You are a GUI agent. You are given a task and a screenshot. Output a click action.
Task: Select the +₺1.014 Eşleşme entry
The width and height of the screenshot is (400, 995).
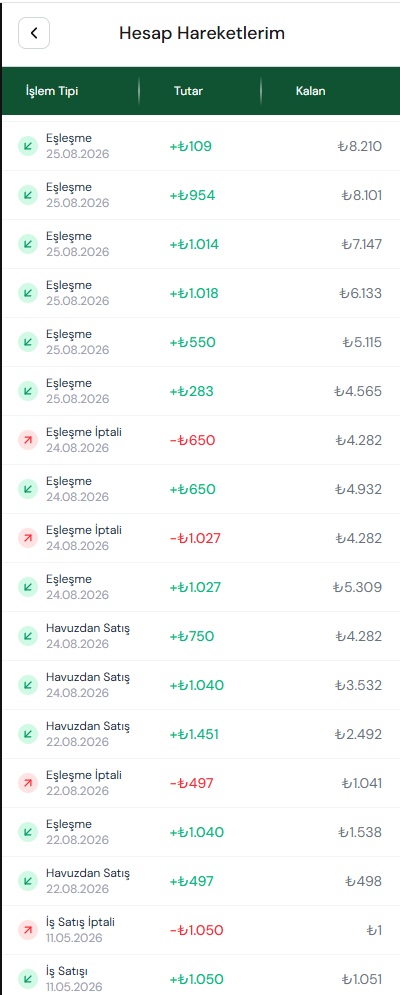pyautogui.click(x=201, y=244)
